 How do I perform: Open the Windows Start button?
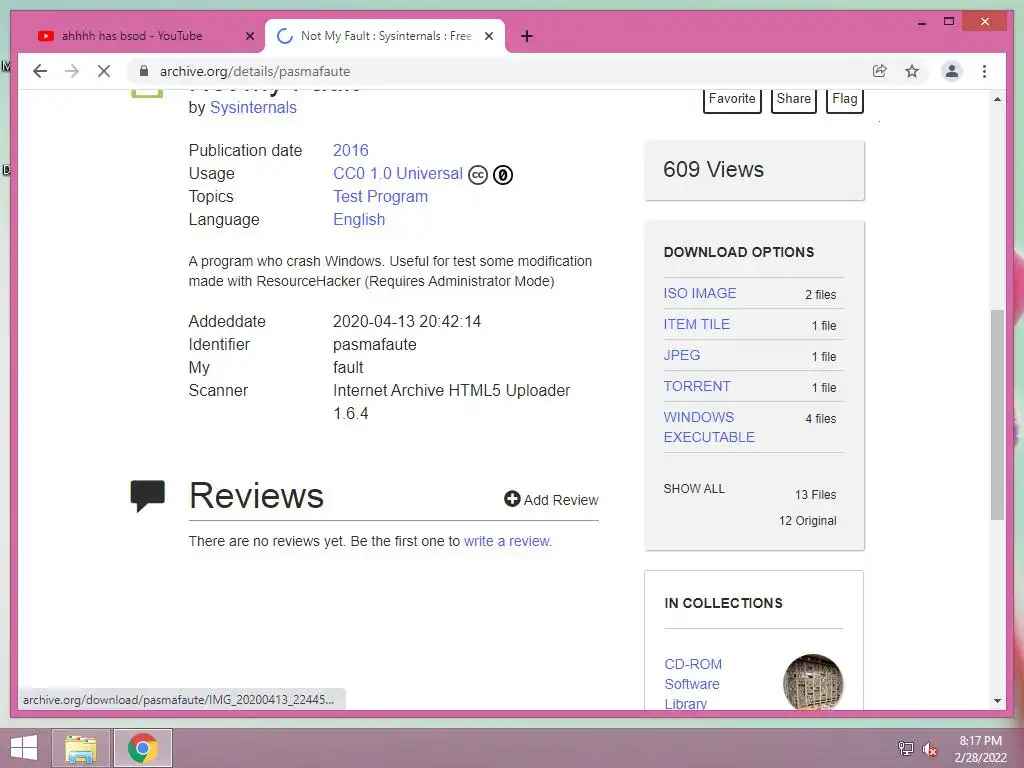pos(24,748)
